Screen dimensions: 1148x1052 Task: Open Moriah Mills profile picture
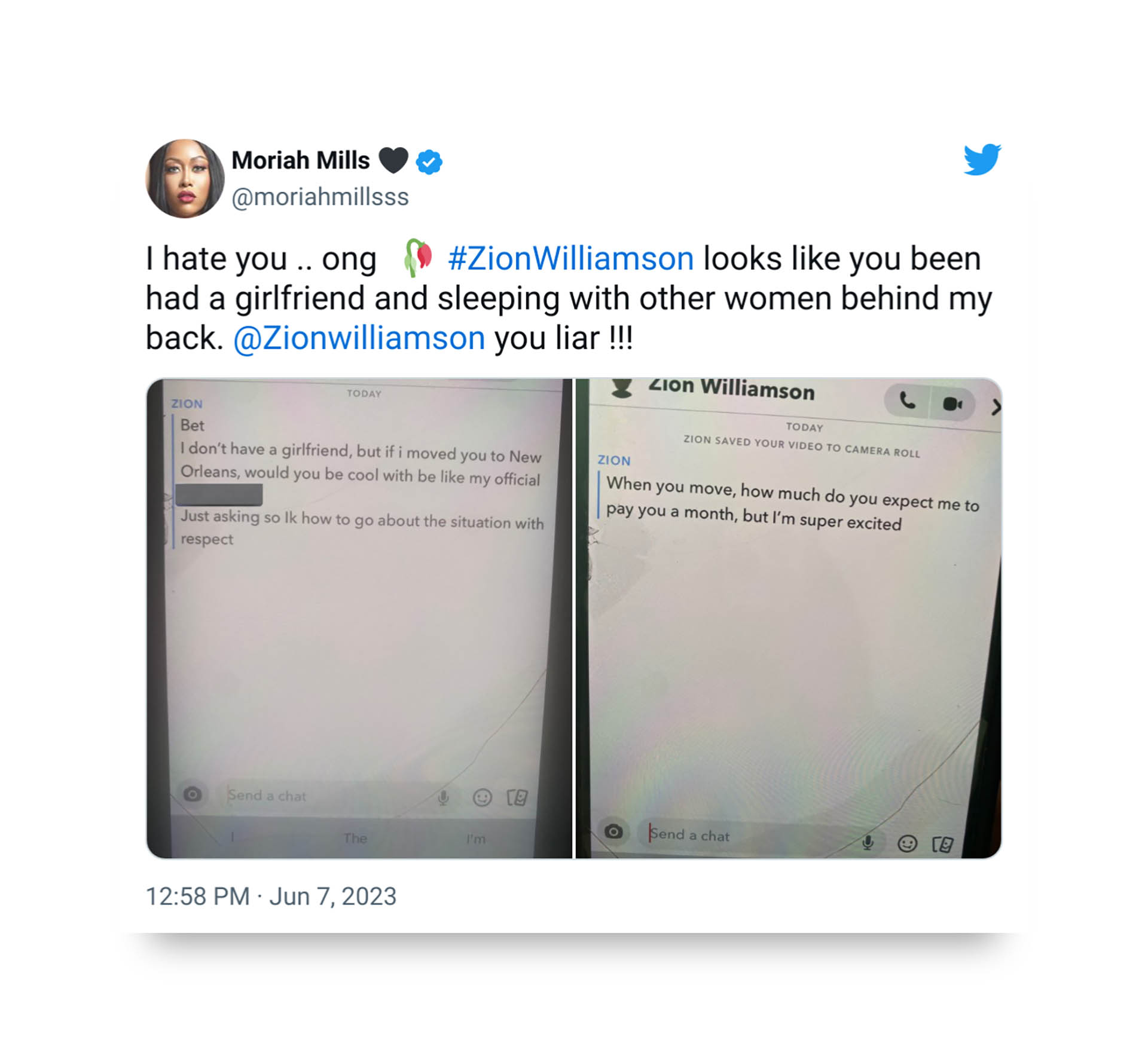[x=185, y=179]
